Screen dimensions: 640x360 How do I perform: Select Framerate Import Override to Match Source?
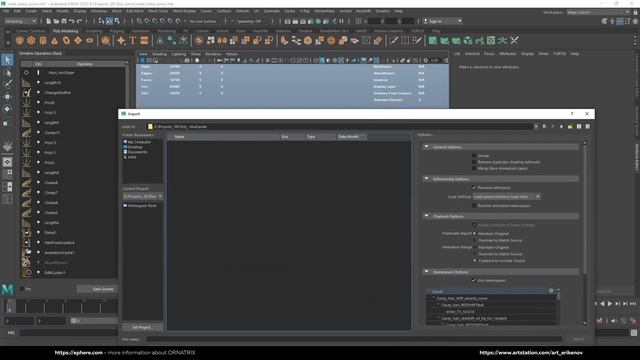pyautogui.click(x=474, y=240)
